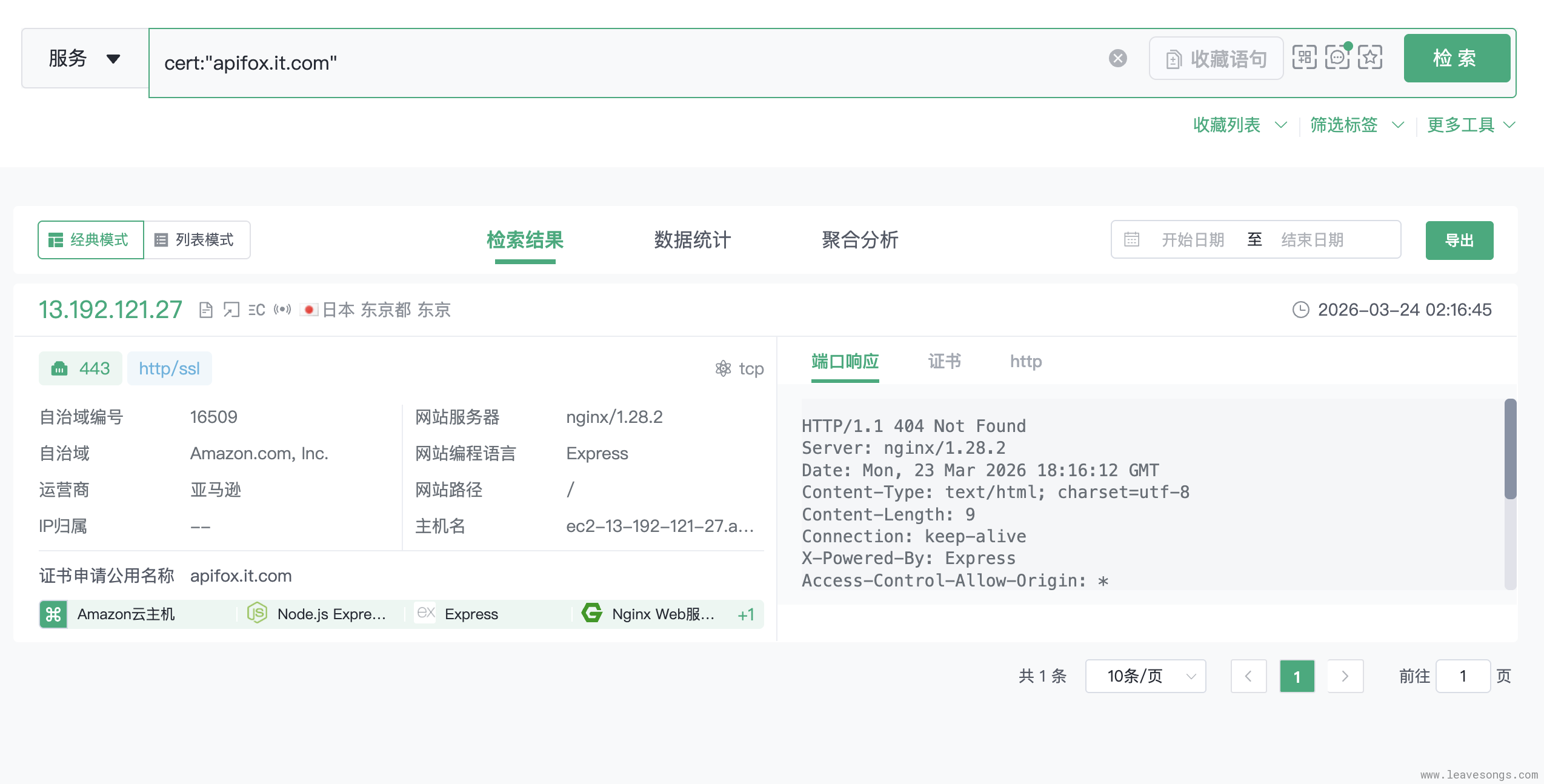
Task: Click the green 检索 search button
Action: (1456, 59)
